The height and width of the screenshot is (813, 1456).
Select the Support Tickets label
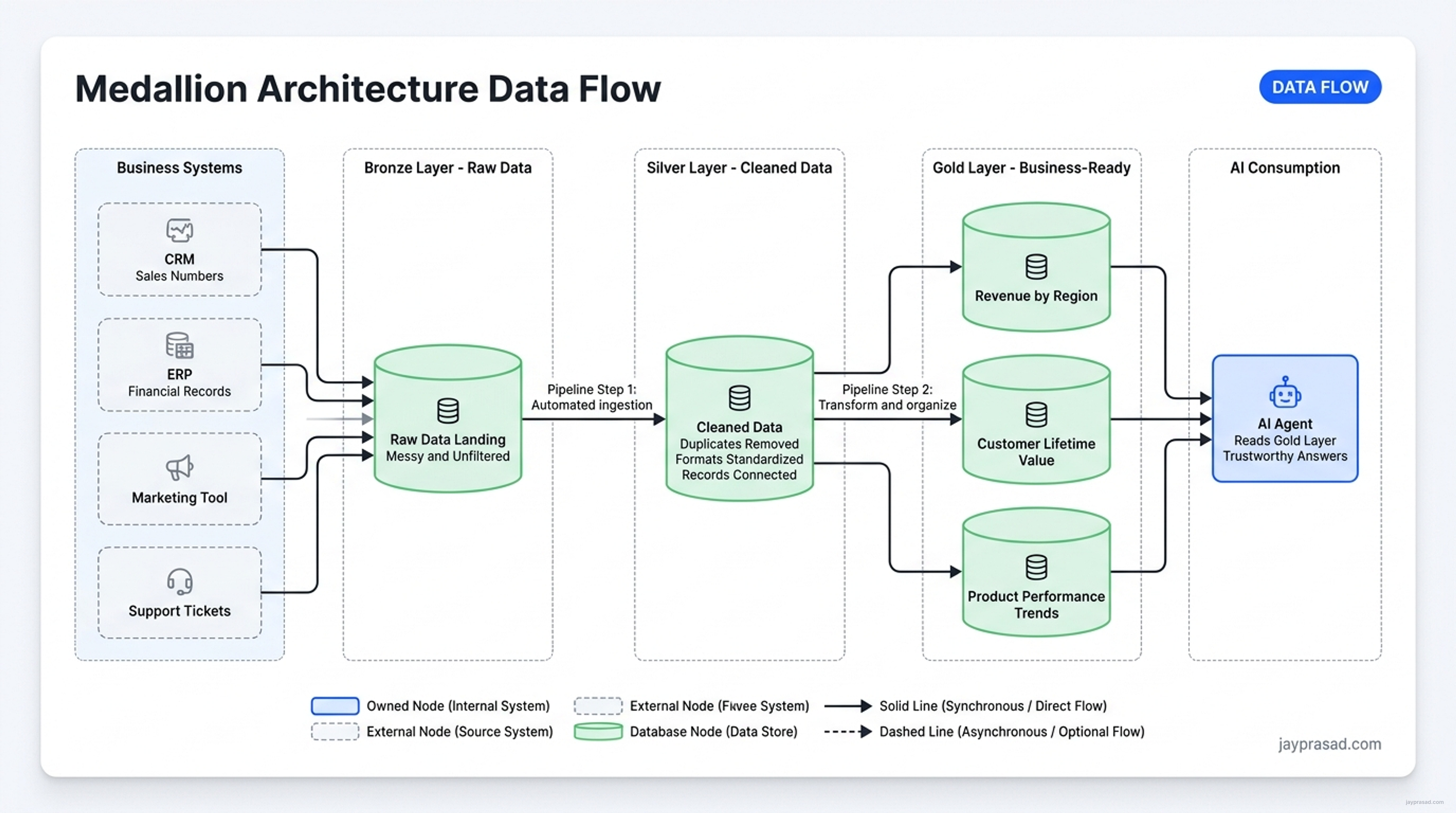(179, 611)
